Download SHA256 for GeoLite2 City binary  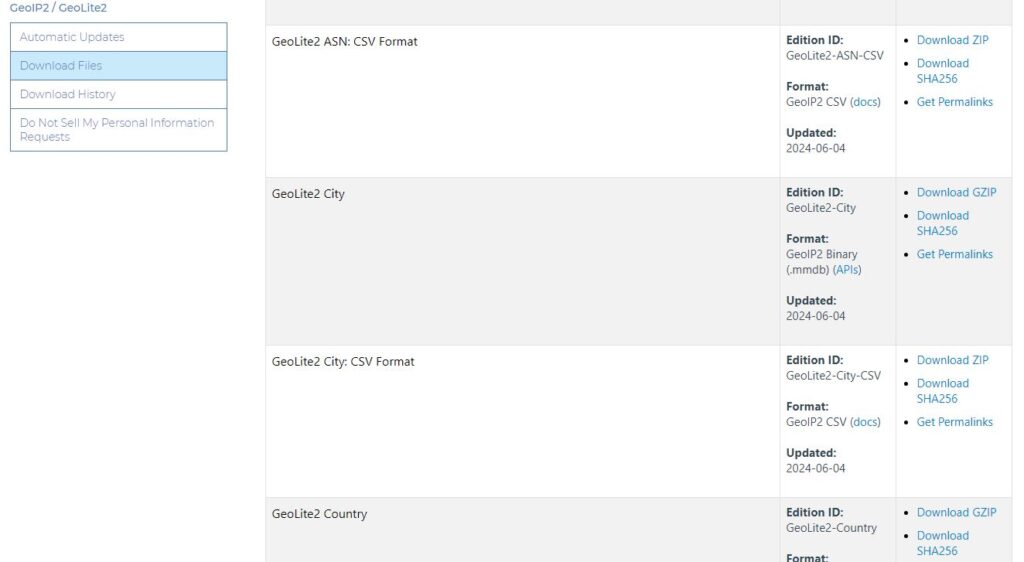942,223
